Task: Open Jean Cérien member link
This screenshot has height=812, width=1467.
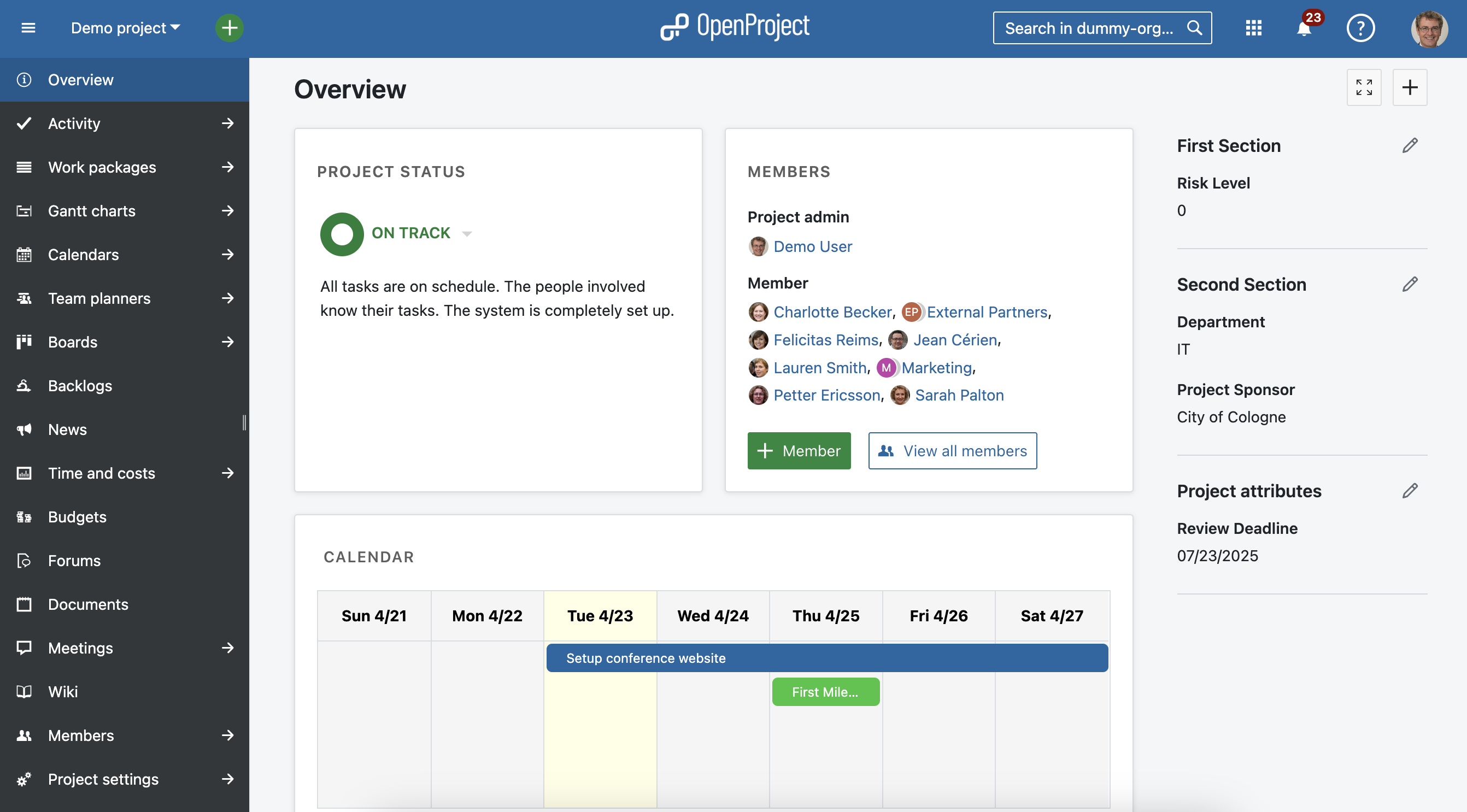Action: 955,340
